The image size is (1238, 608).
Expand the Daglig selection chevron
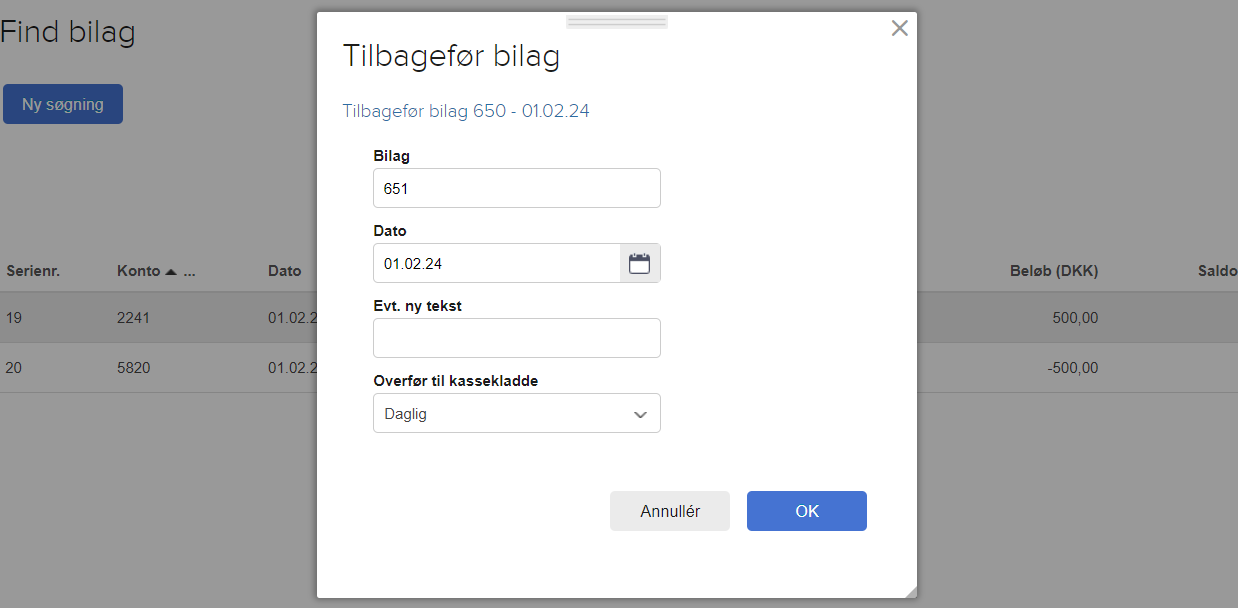639,413
